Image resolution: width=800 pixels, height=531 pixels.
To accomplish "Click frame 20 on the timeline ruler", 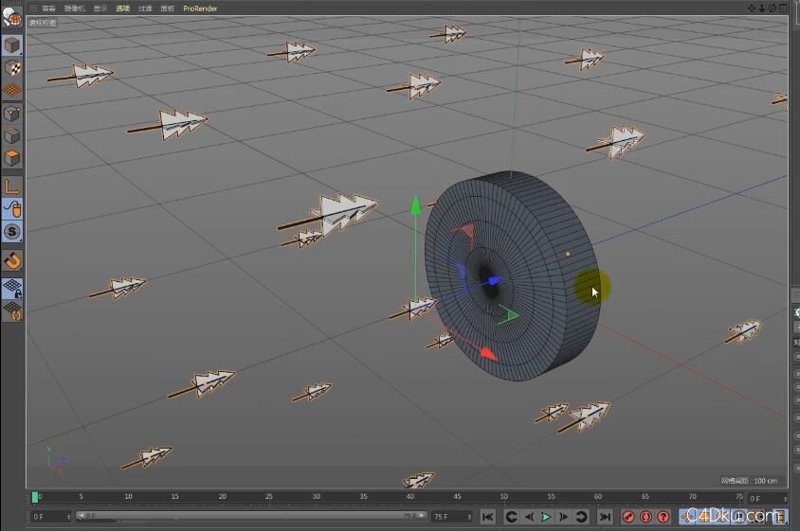I will (x=222, y=496).
